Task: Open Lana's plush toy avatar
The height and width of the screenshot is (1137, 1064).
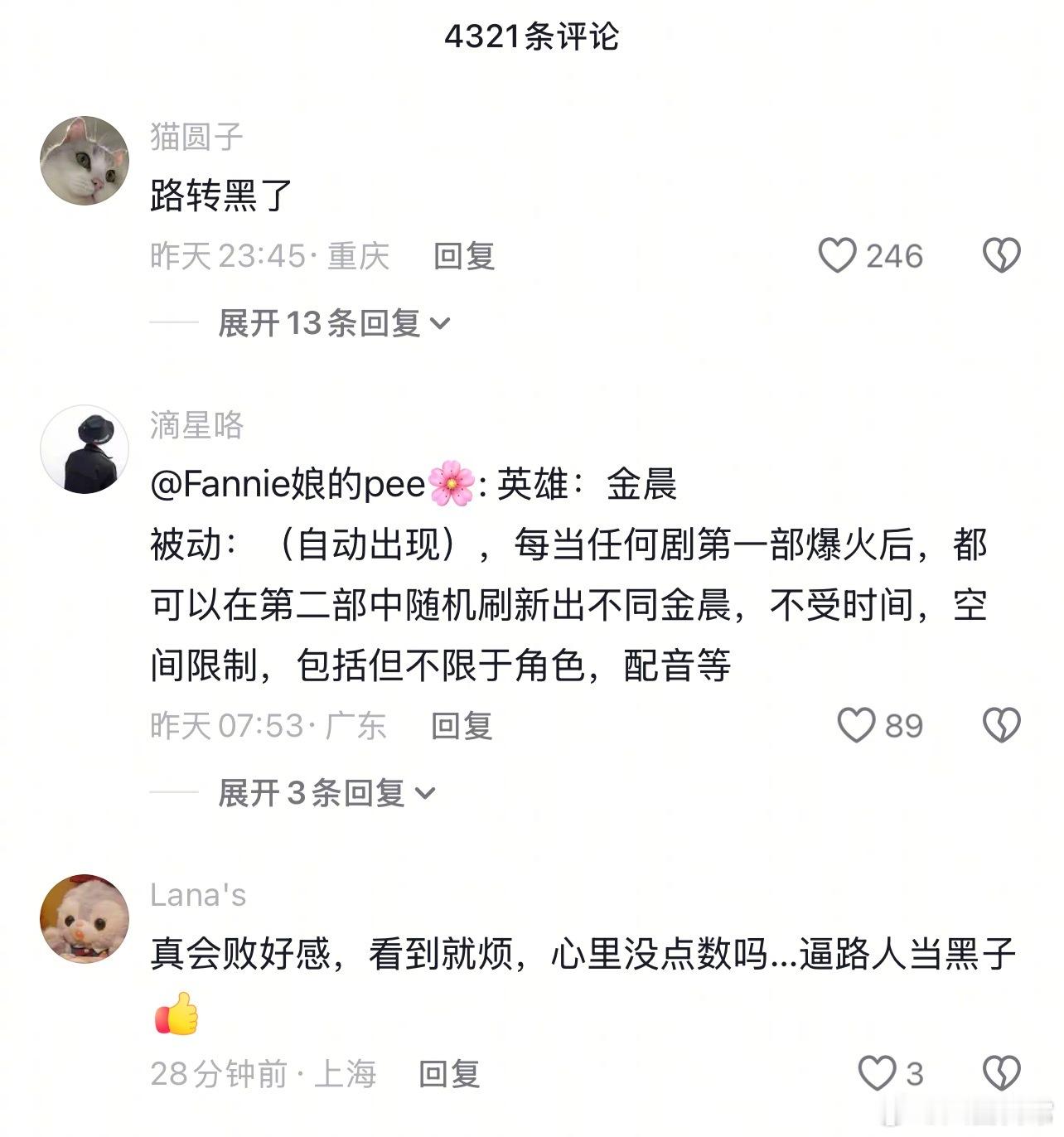Action: tap(85, 918)
